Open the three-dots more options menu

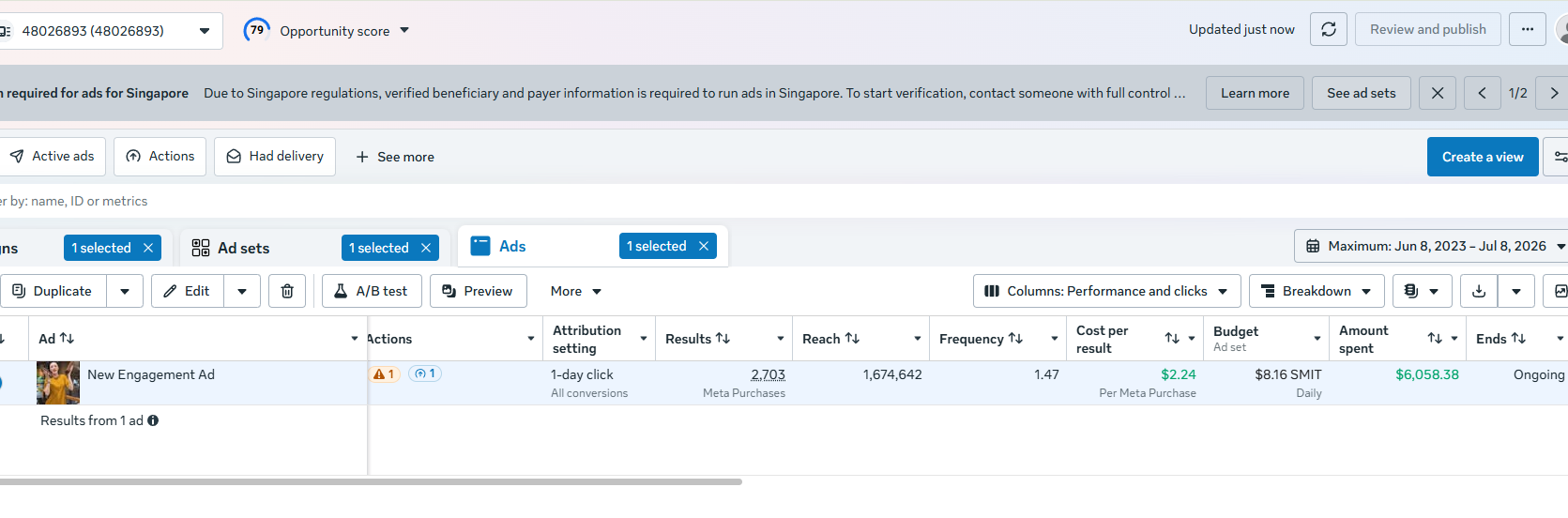[1528, 29]
